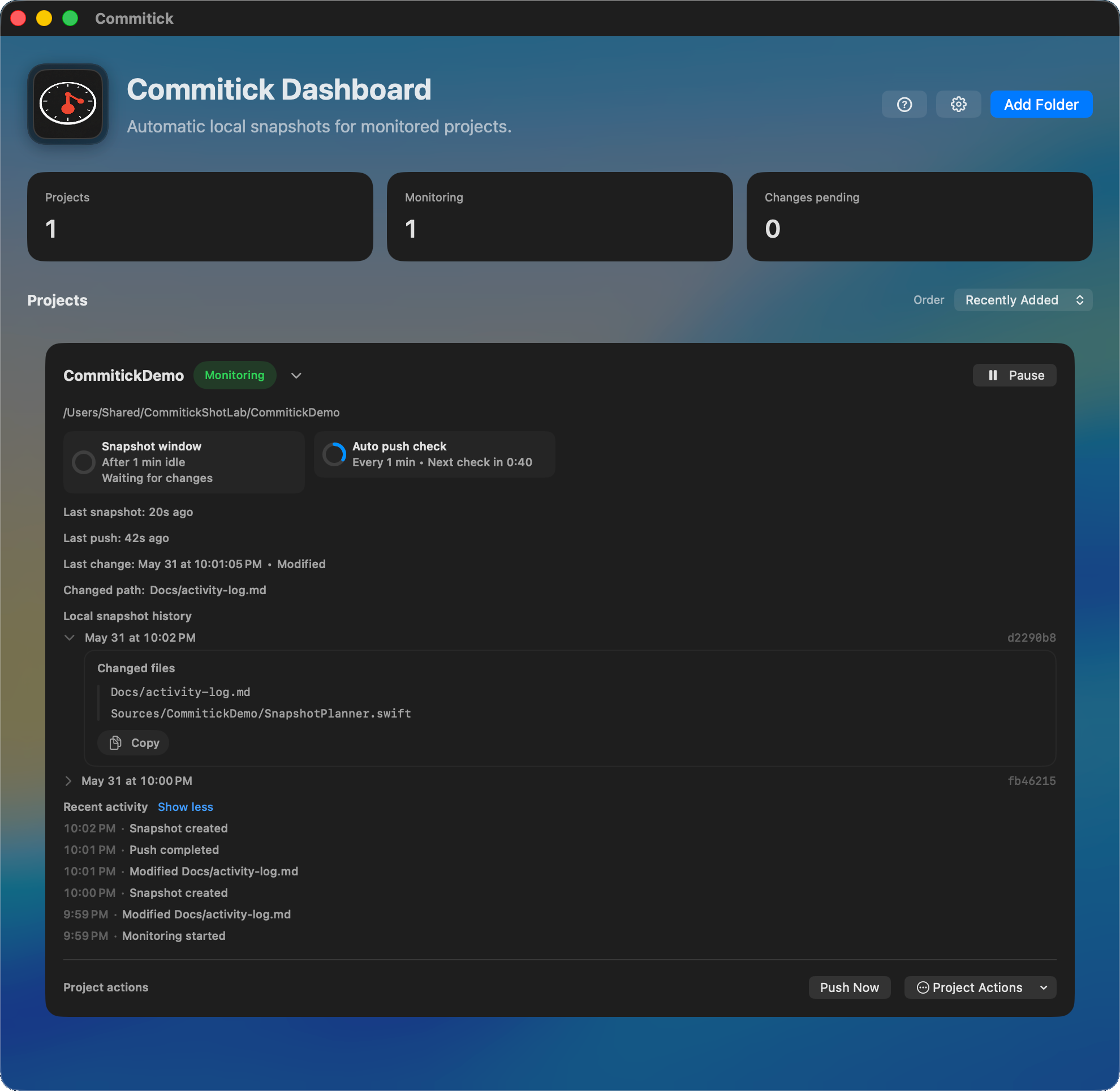Click the /Users/Shared/CommitickShotLab/CommitickDemo path

[x=202, y=413]
